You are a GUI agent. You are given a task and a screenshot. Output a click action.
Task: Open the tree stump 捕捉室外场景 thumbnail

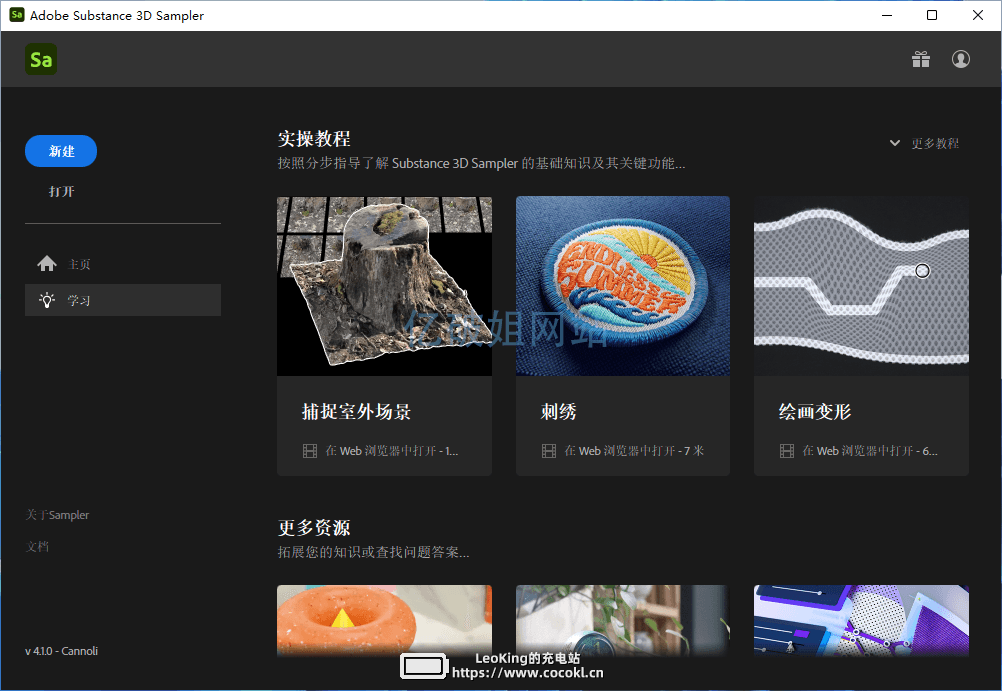coord(384,286)
